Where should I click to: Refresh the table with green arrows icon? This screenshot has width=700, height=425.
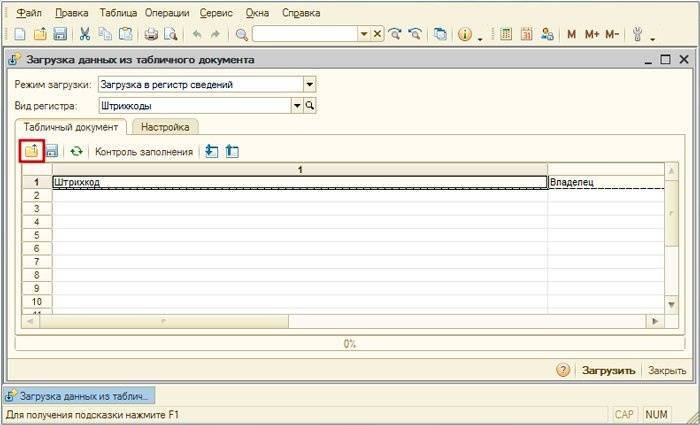(x=76, y=151)
